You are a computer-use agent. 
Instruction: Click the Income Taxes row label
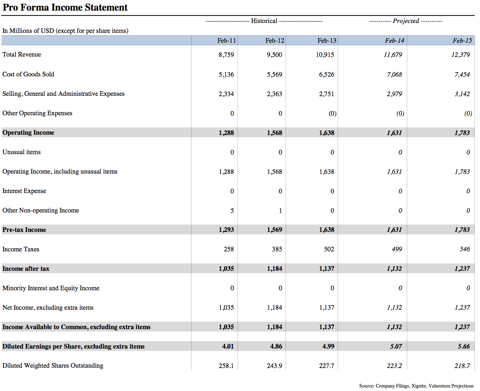click(x=21, y=249)
